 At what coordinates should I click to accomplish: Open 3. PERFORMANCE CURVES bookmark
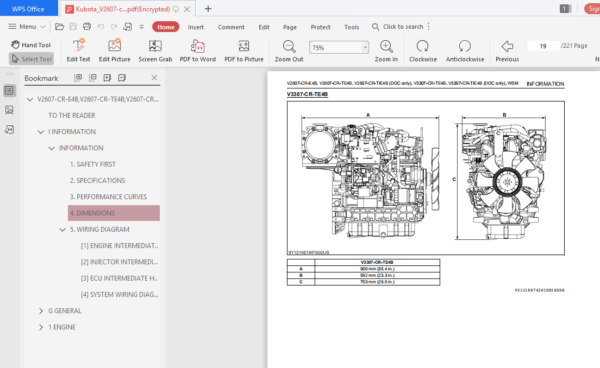(x=108, y=197)
